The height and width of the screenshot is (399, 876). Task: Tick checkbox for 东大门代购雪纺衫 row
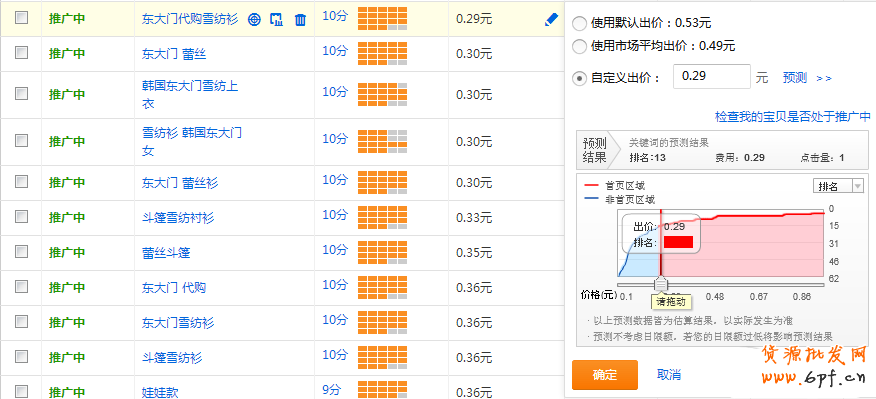tap(21, 18)
